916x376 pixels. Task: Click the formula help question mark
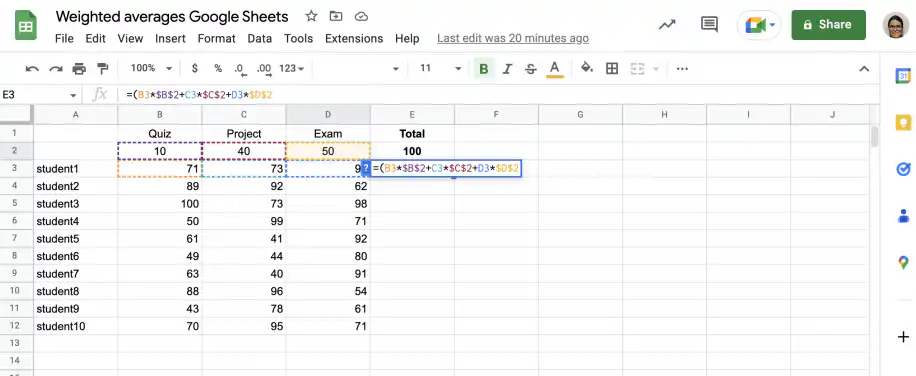366,168
